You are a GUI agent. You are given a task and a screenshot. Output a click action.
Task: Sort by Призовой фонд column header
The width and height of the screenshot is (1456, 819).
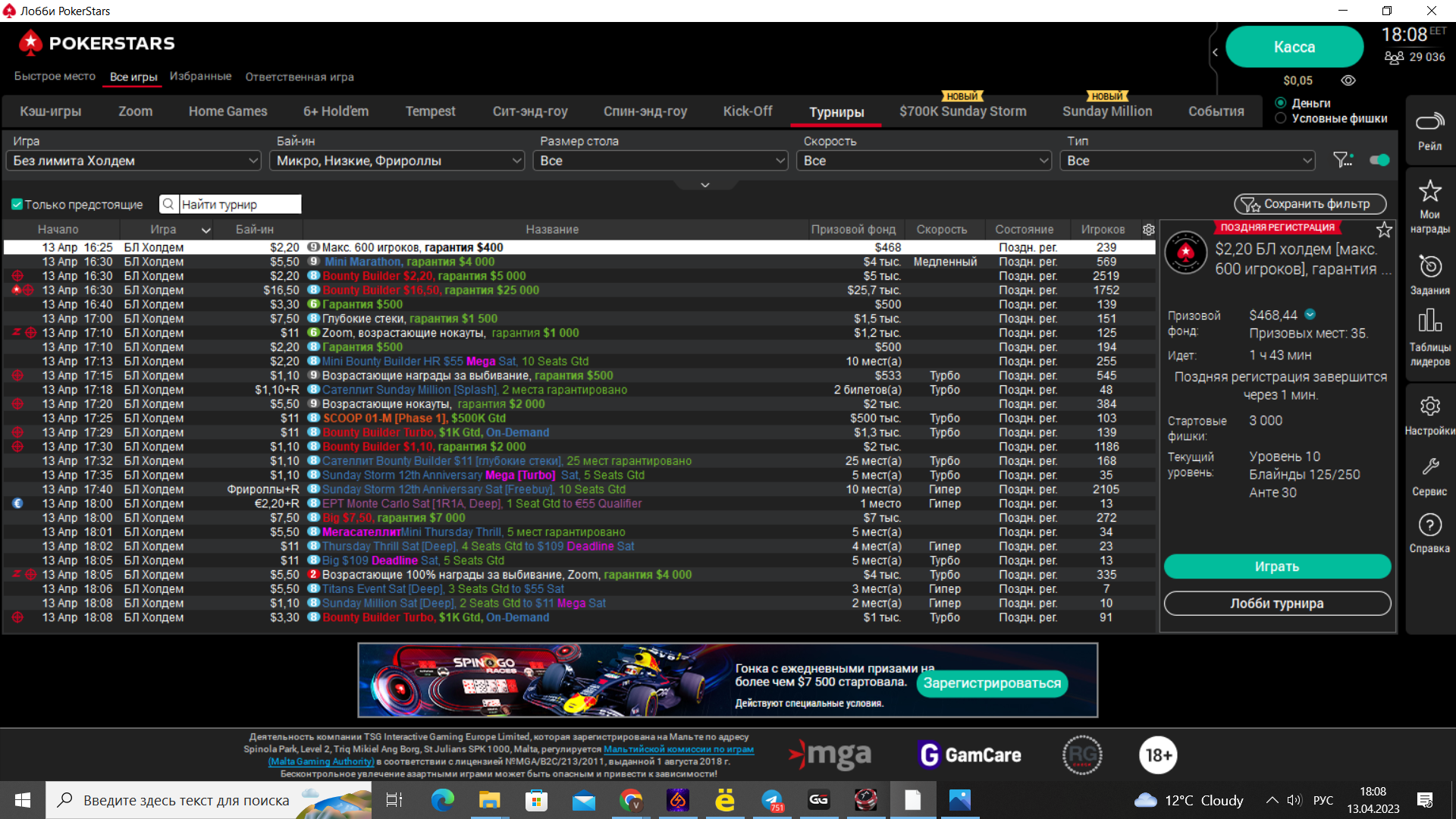coord(853,230)
